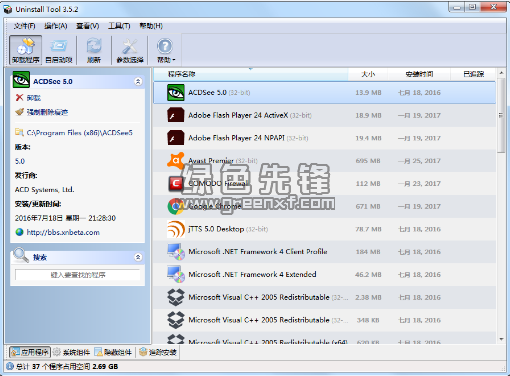
Task: Click the program list vertical scrollbar thumb
Action: click(501, 115)
